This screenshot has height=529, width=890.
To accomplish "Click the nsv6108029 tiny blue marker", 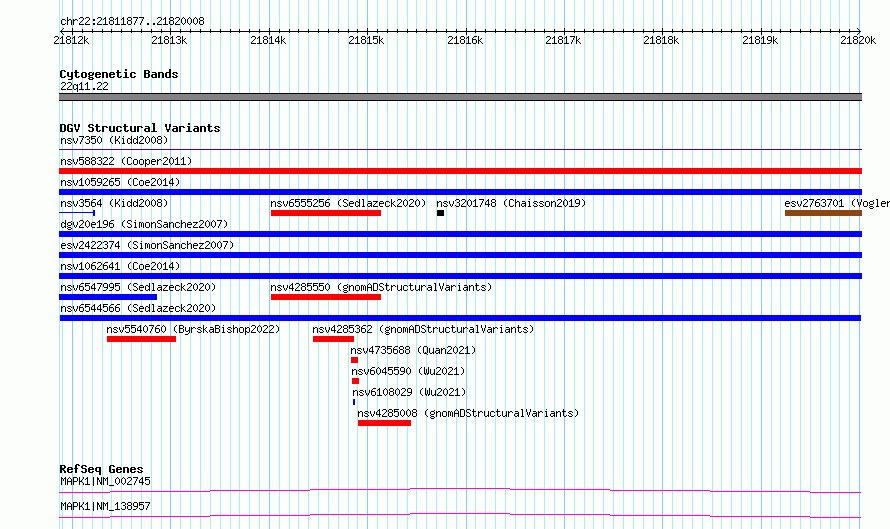I will pos(354,402).
